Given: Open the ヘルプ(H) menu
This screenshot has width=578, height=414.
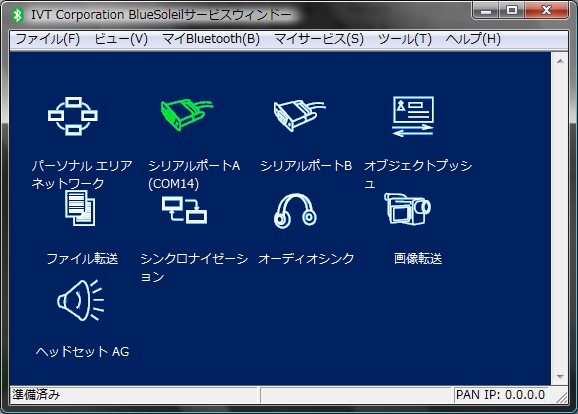Looking at the screenshot, I should pos(473,39).
